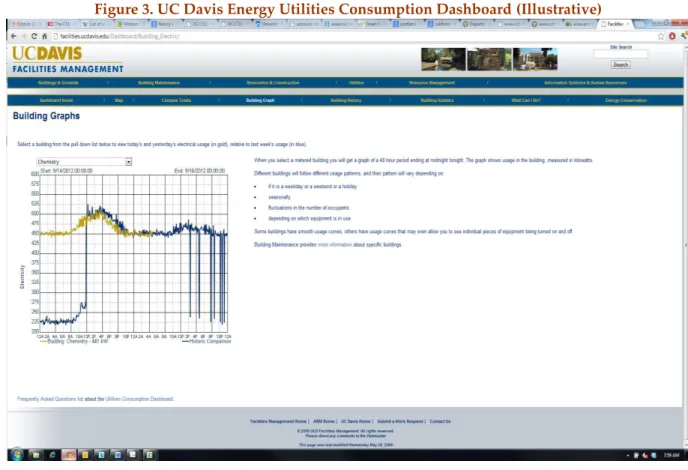Click the red extension icon beside the star

pyautogui.click(x=672, y=36)
